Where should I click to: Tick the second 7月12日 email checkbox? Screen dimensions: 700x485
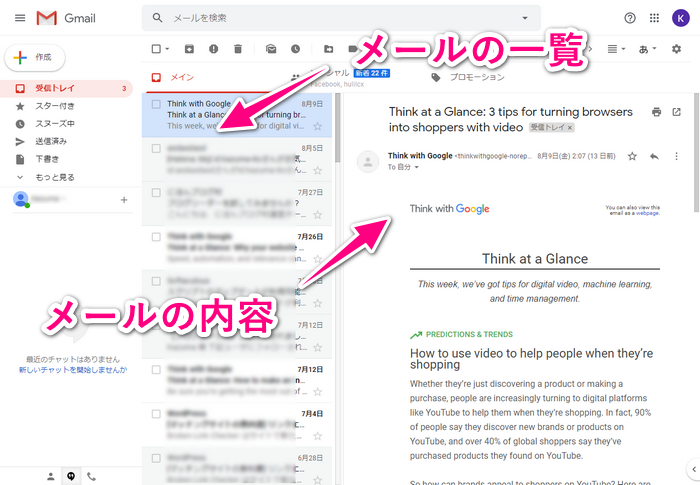click(x=156, y=369)
